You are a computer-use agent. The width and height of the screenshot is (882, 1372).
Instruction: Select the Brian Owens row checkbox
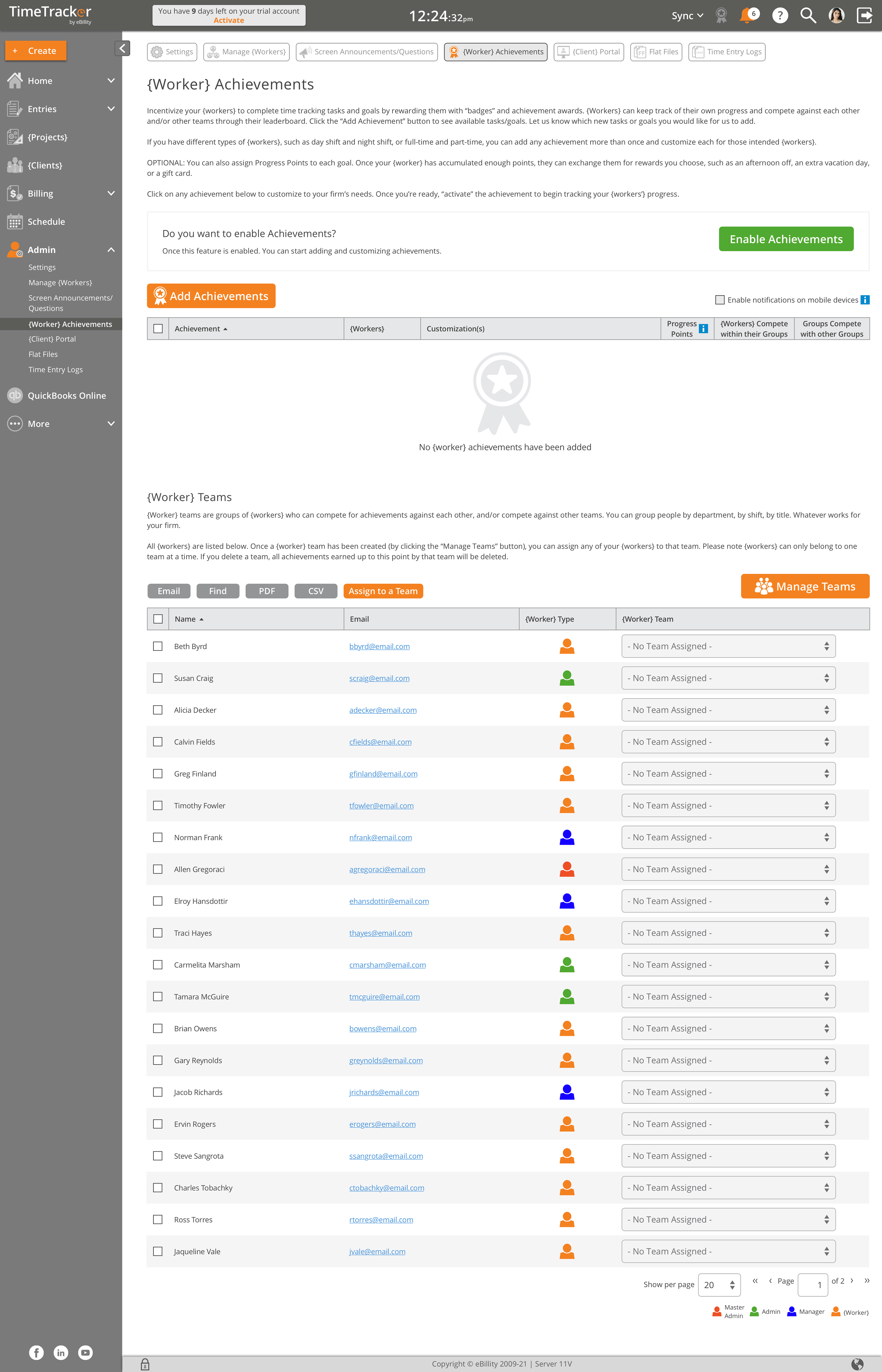(158, 1028)
